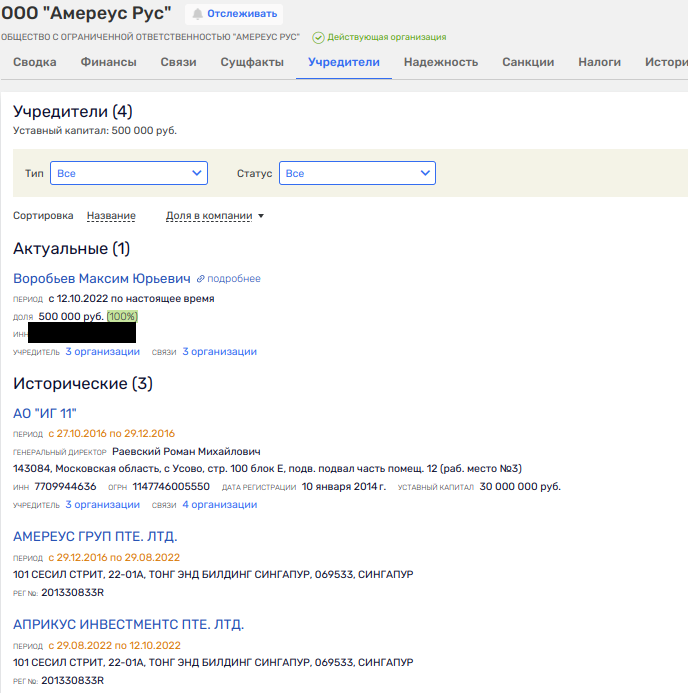Click period с 27.10.2016 по 29.12.2016
This screenshot has width=688, height=693.
pos(111,433)
